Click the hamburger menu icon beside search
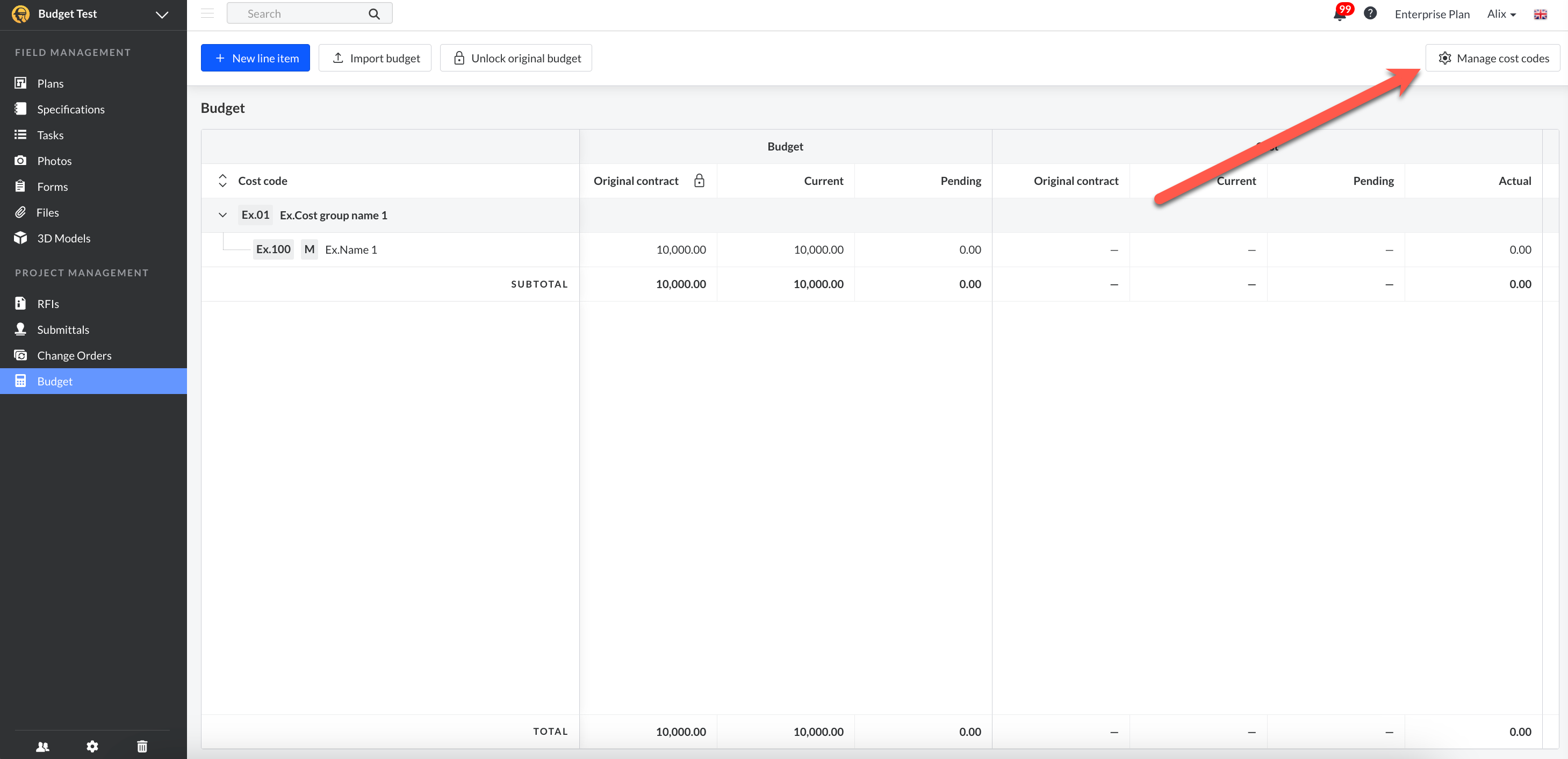 click(207, 13)
